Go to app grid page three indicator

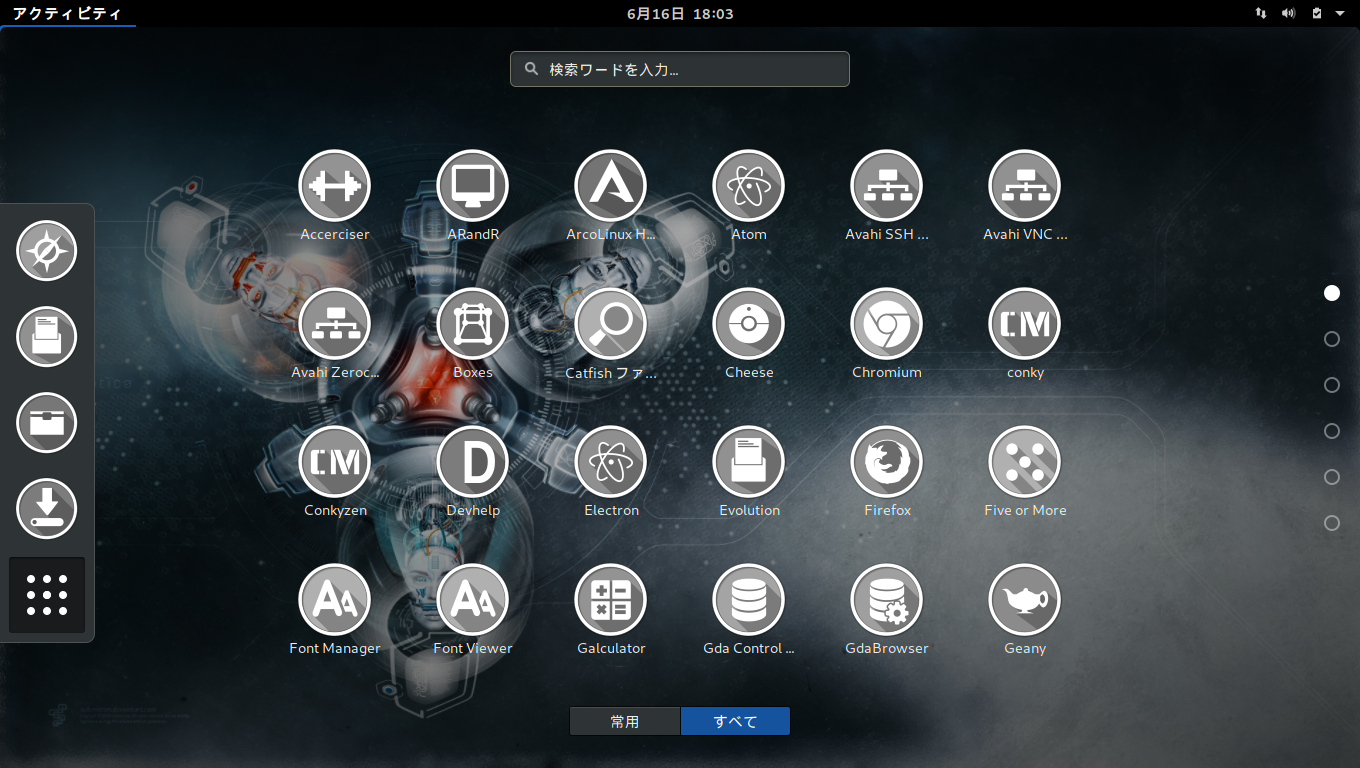point(1332,385)
